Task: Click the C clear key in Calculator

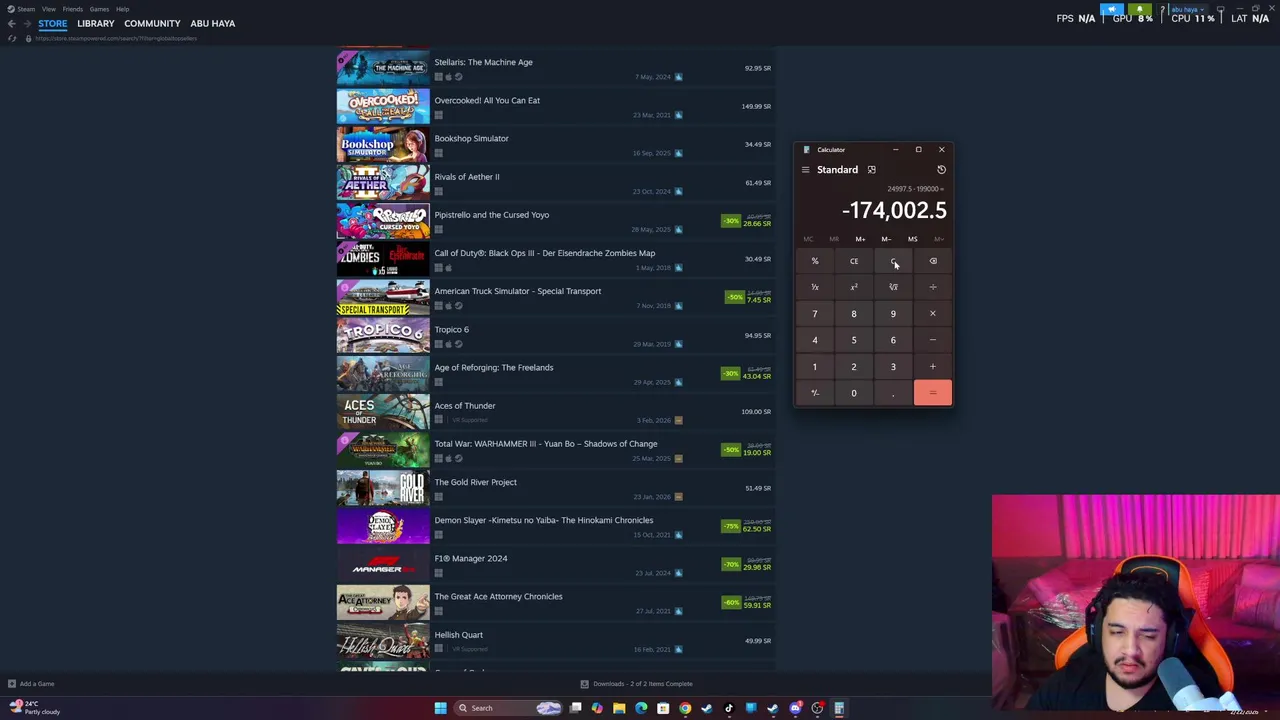Action: pyautogui.click(x=893, y=261)
